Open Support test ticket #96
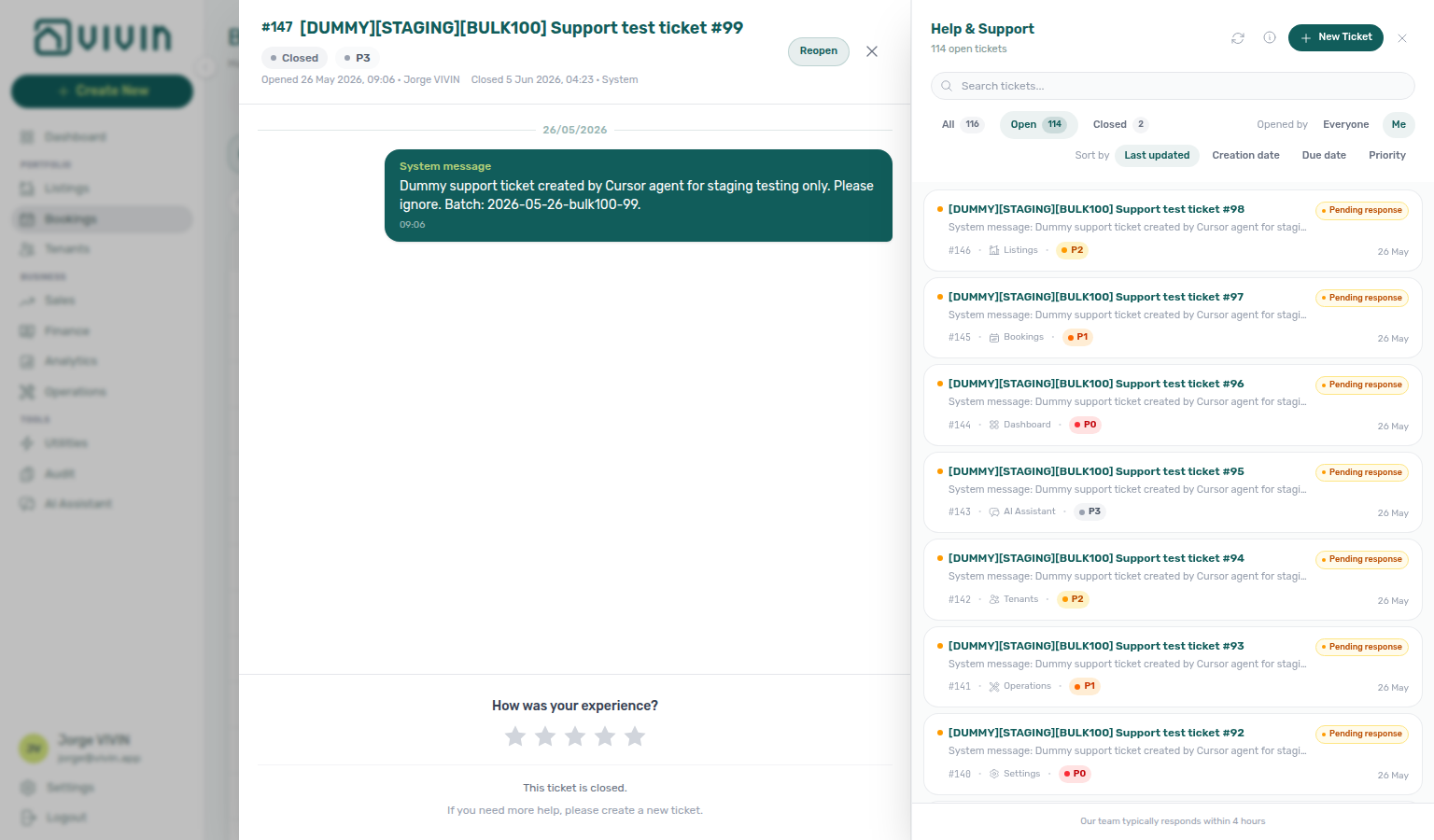The image size is (1434, 840). point(1173,405)
